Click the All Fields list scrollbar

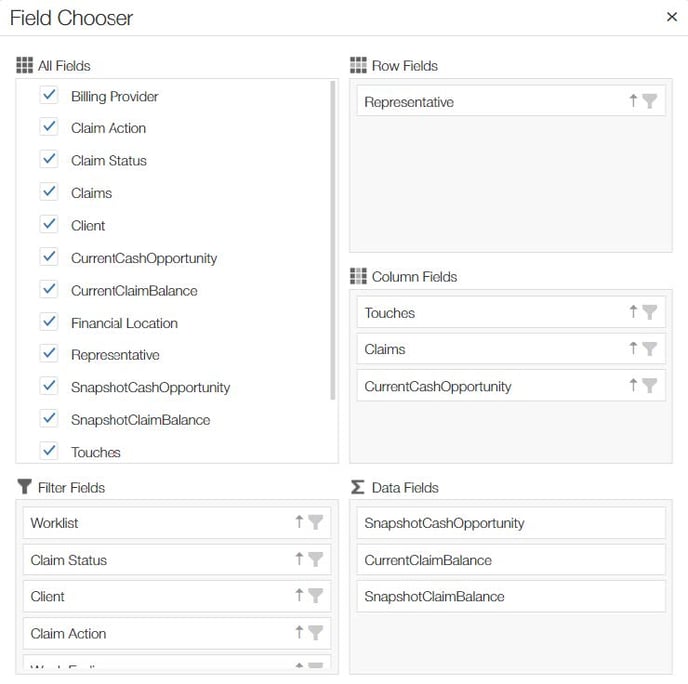point(333,240)
